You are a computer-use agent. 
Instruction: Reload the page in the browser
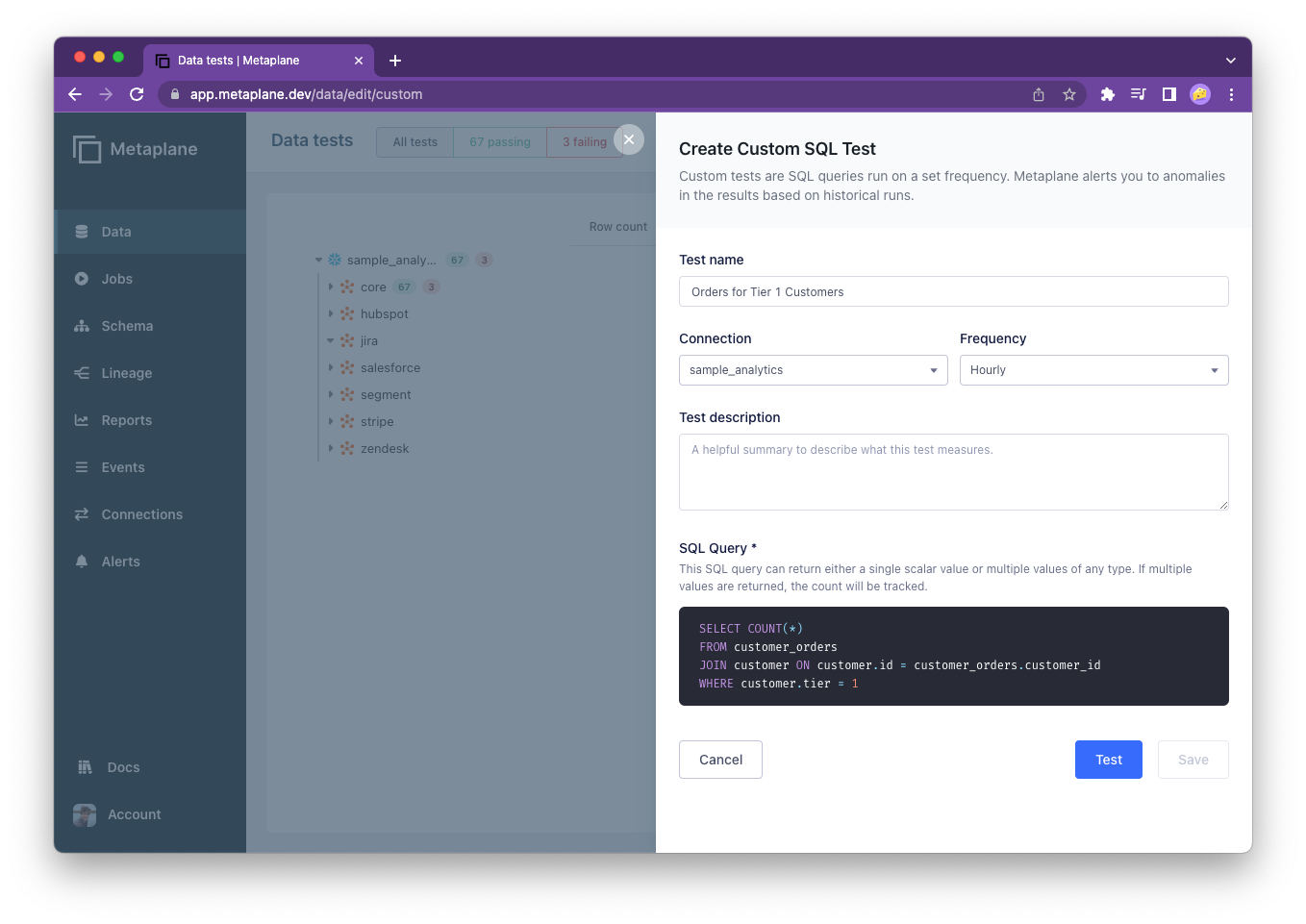click(137, 94)
